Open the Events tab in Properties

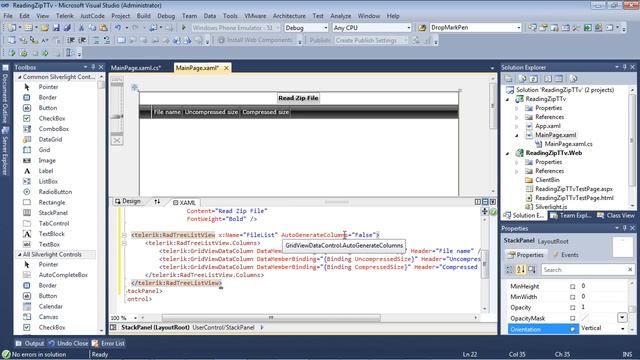pos(565,255)
